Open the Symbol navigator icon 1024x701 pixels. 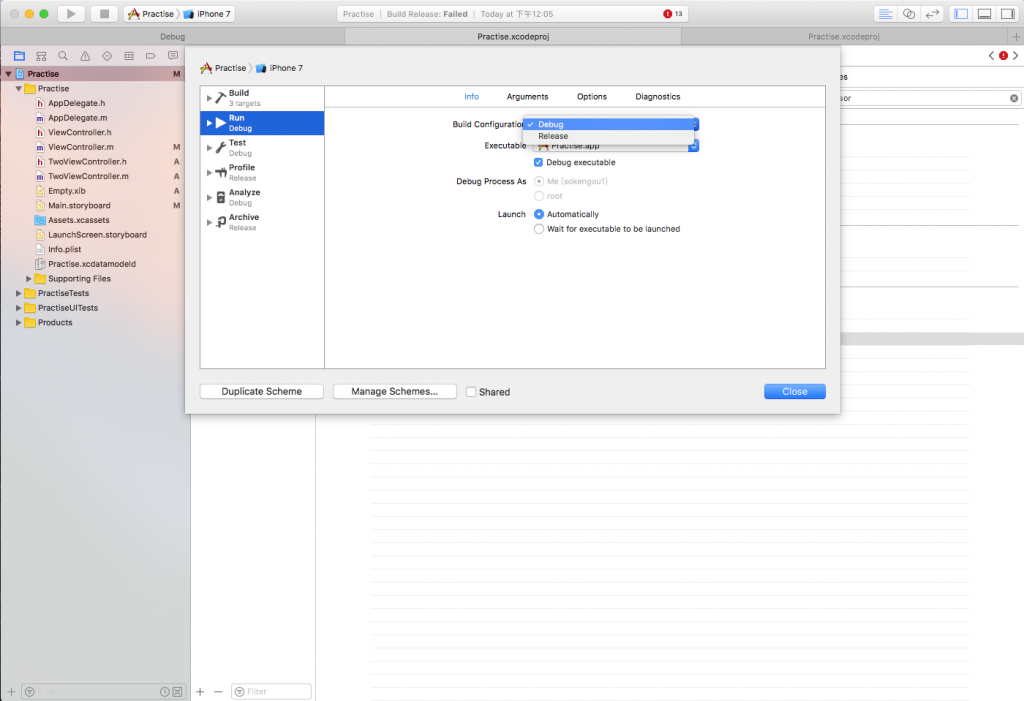pyautogui.click(x=41, y=56)
